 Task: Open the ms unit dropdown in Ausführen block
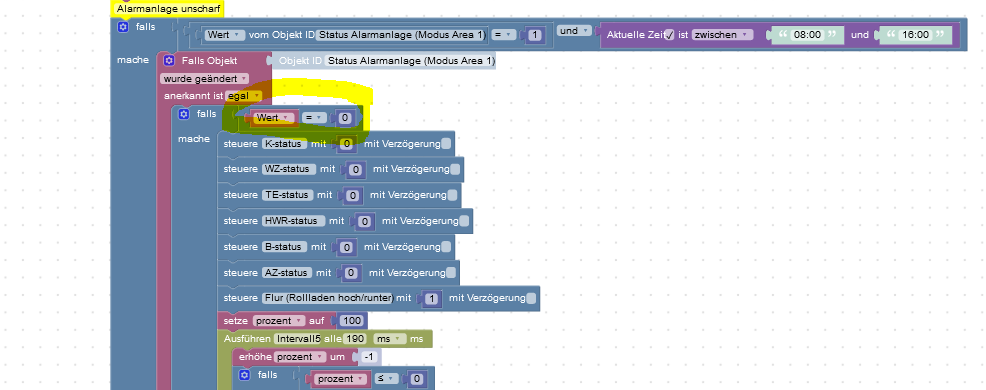[390, 339]
